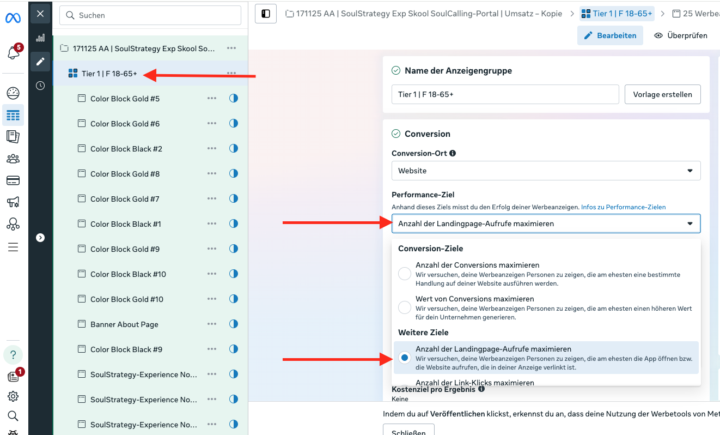Open the clock history icon
The width and height of the screenshot is (720, 435).
[x=40, y=85]
